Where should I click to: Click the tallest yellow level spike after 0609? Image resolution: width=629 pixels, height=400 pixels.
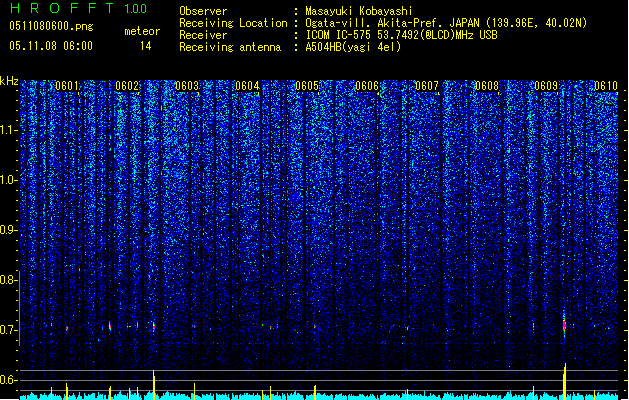565,381
